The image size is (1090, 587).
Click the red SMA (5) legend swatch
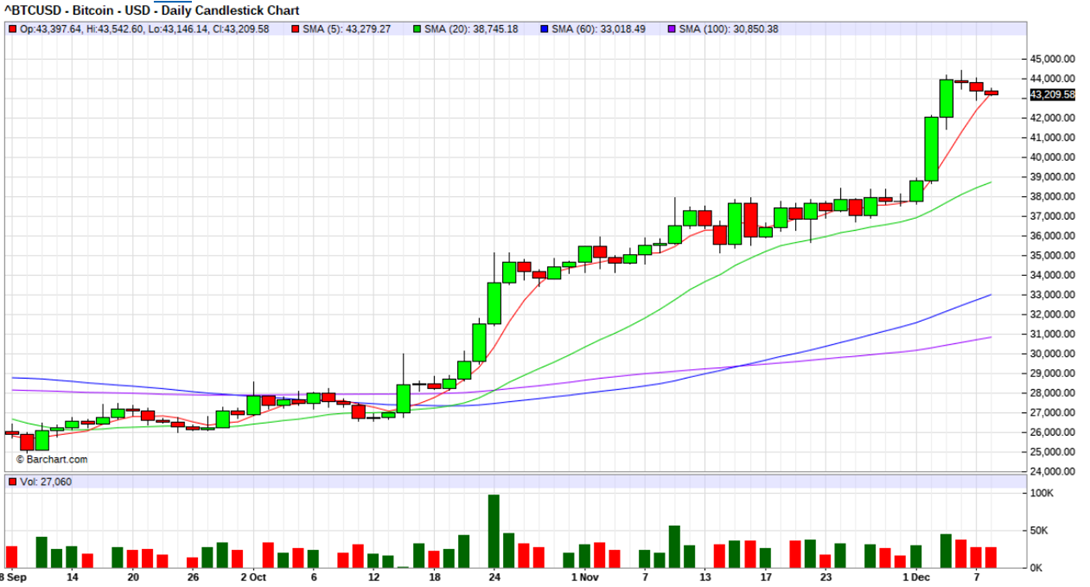tap(295, 29)
